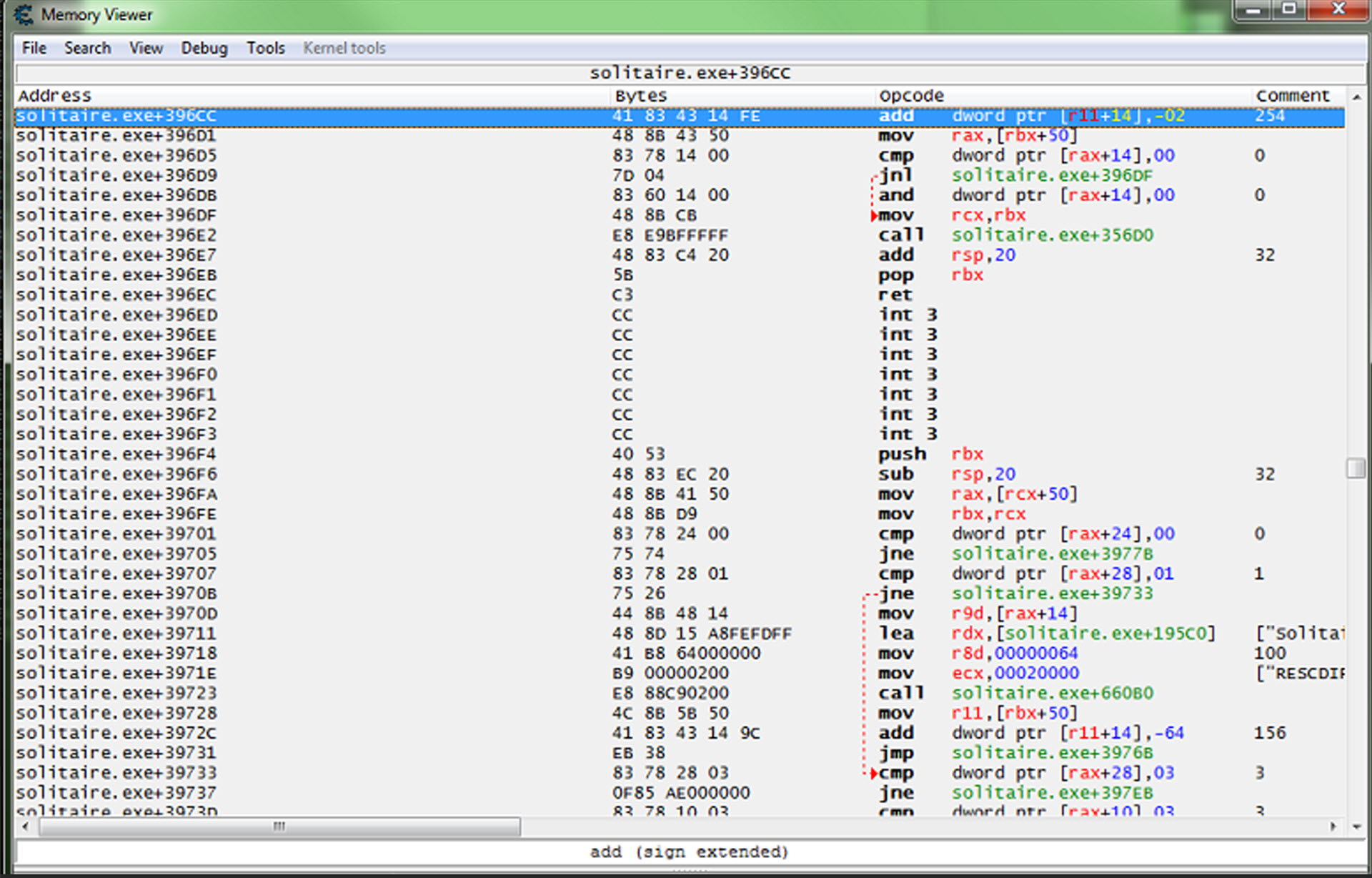This screenshot has height=878, width=1372.
Task: Close the Memory Viewer window
Action: 1338,10
